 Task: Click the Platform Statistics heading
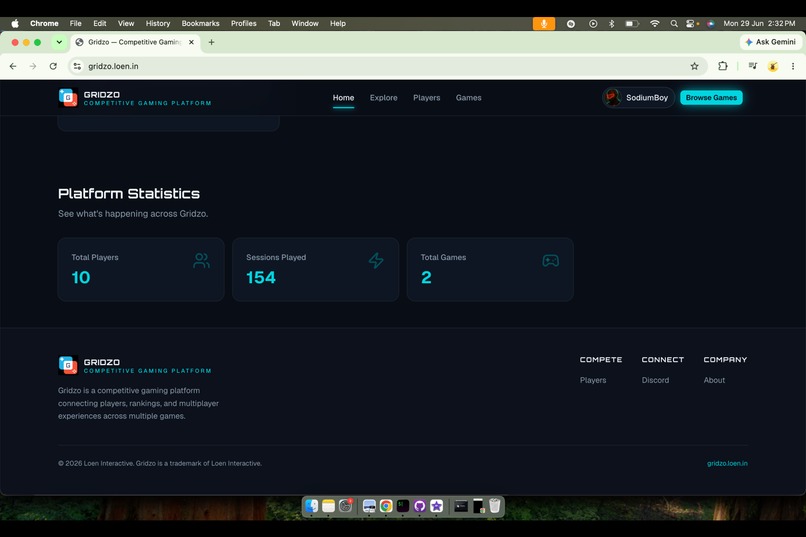point(129,194)
